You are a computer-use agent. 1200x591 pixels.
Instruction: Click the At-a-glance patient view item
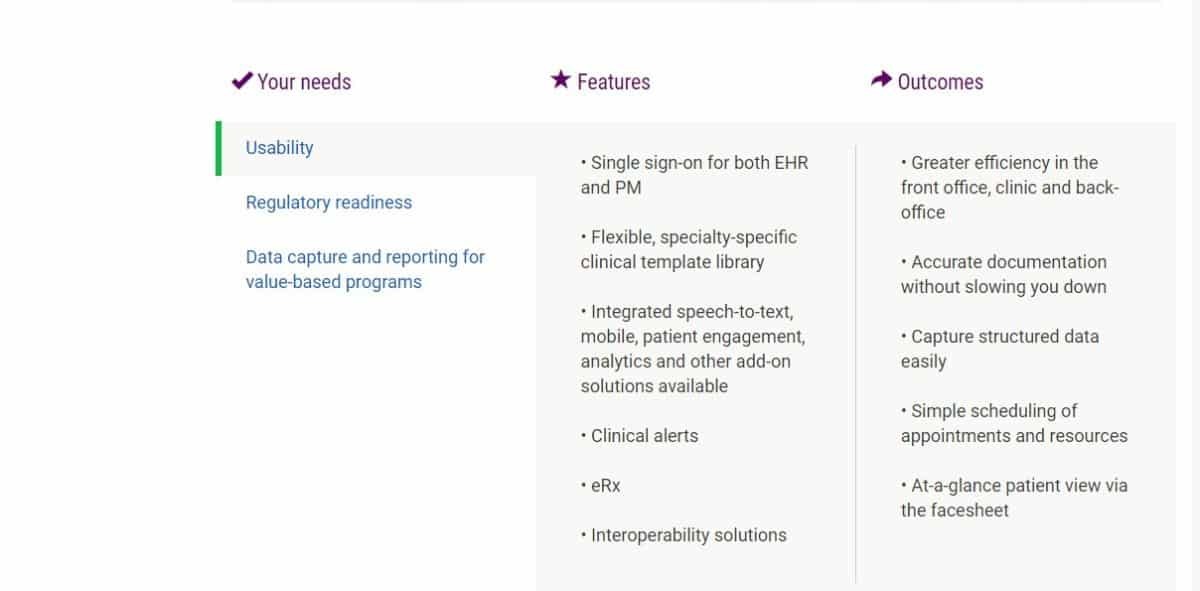coord(1013,497)
